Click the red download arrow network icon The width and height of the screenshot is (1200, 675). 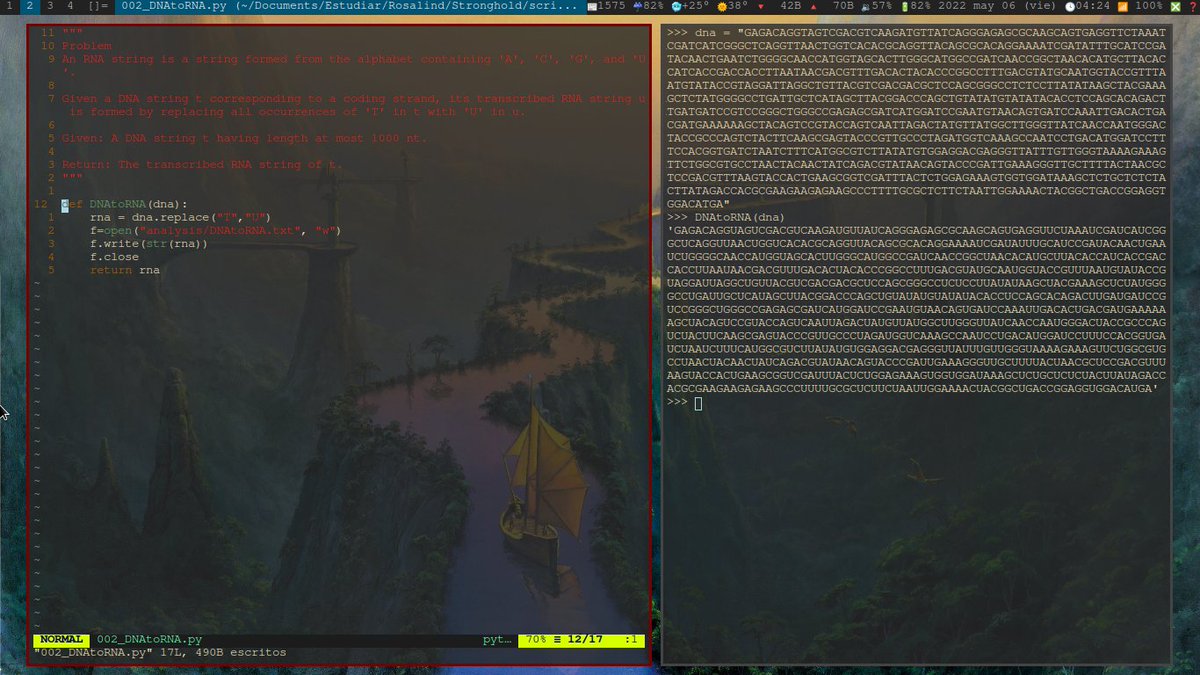coord(762,6)
